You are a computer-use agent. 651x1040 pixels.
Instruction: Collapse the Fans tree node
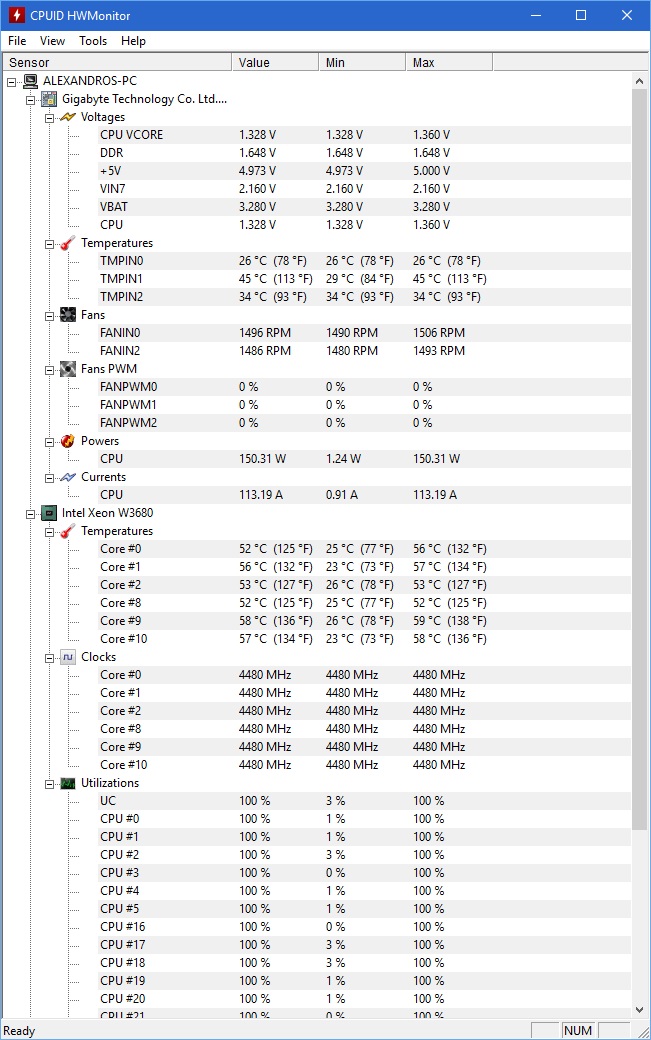coord(49,316)
